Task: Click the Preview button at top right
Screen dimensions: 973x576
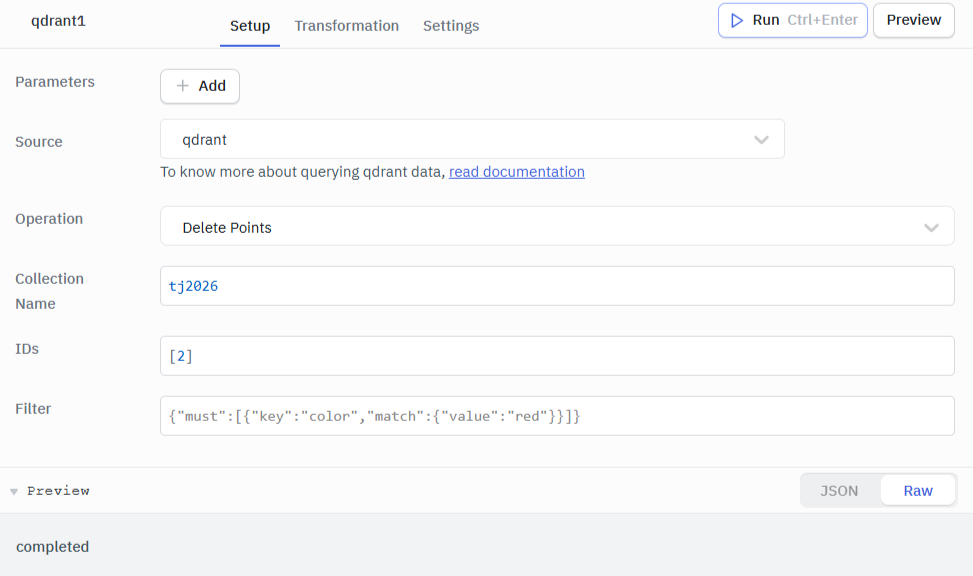Action: [x=913, y=20]
